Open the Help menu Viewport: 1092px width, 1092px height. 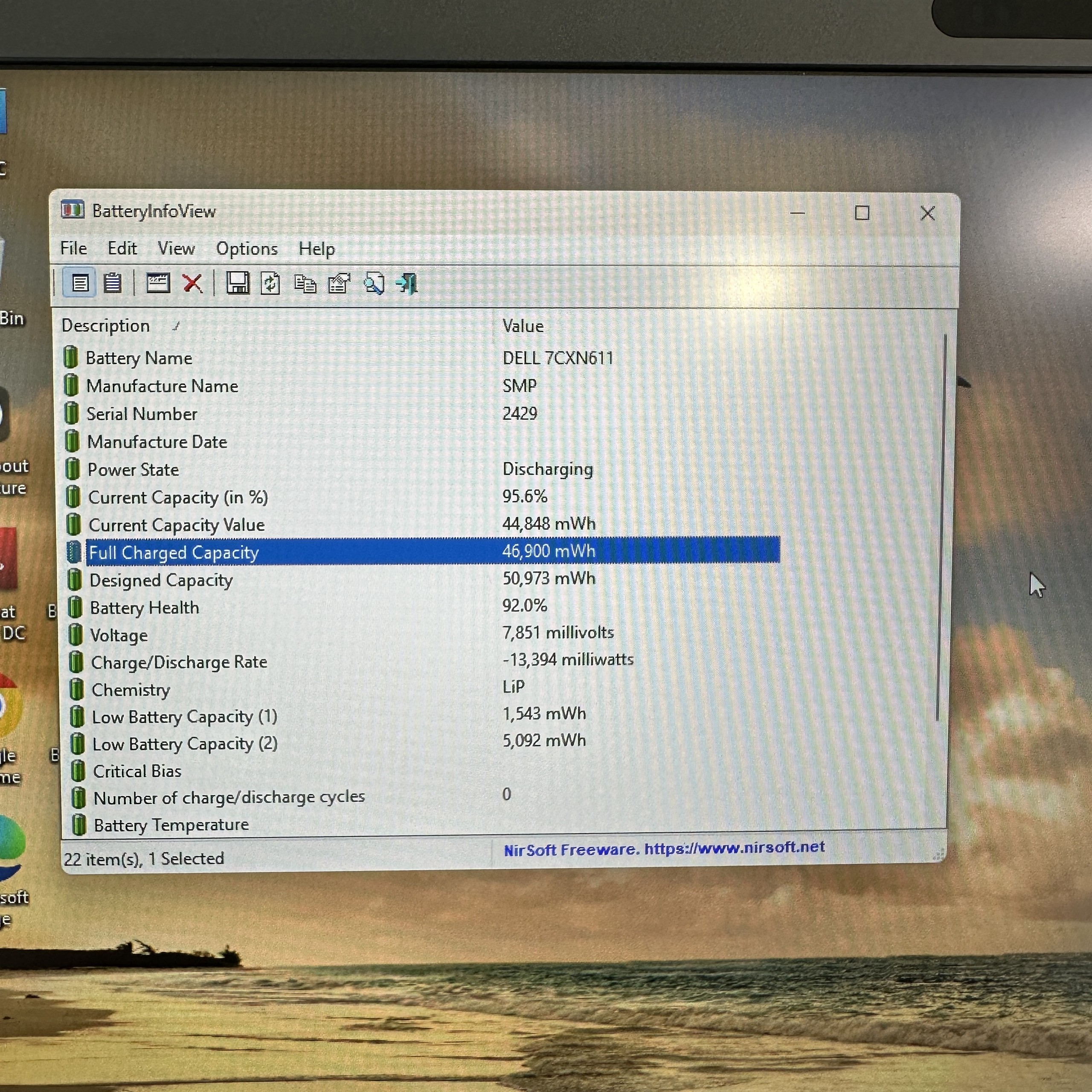[x=317, y=249]
